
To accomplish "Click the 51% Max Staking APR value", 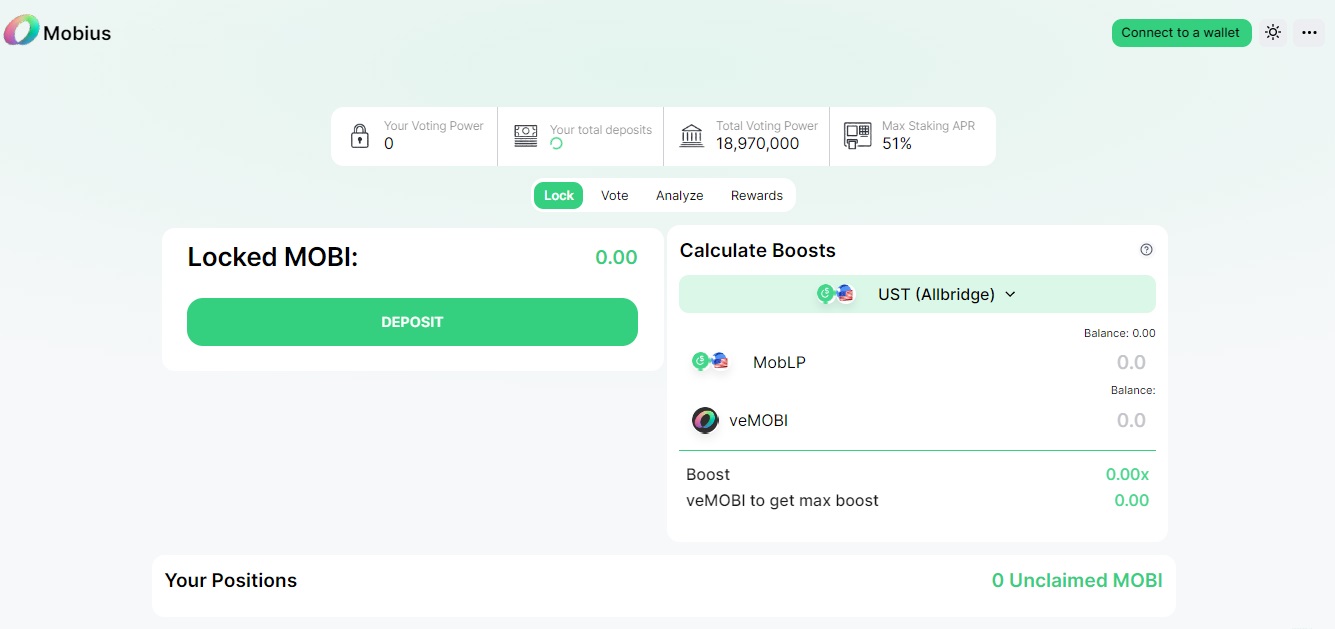I will [x=897, y=144].
